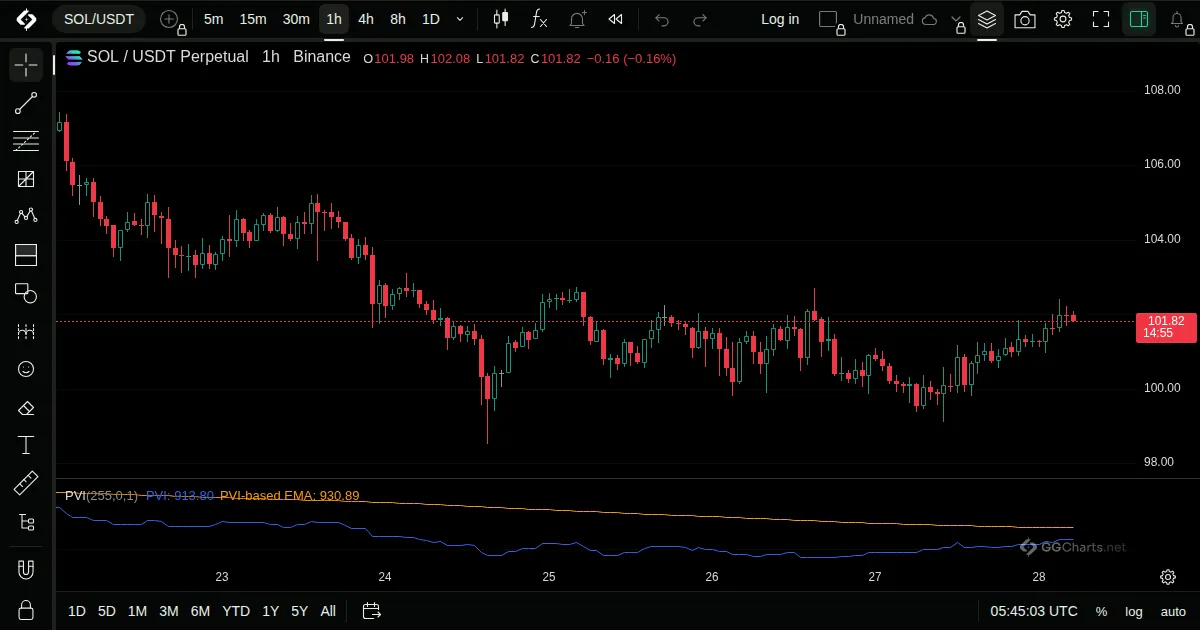The image size is (1200, 630).
Task: Open price scale settings gear at bottom right
Action: tap(1168, 577)
